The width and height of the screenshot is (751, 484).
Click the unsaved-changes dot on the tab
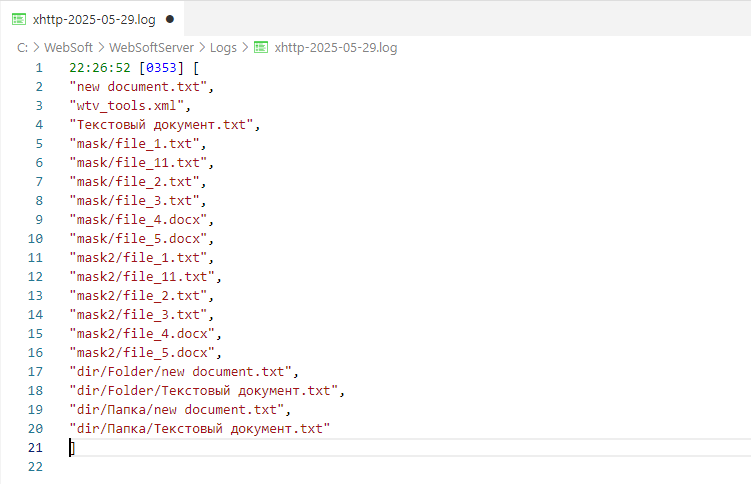click(x=170, y=19)
